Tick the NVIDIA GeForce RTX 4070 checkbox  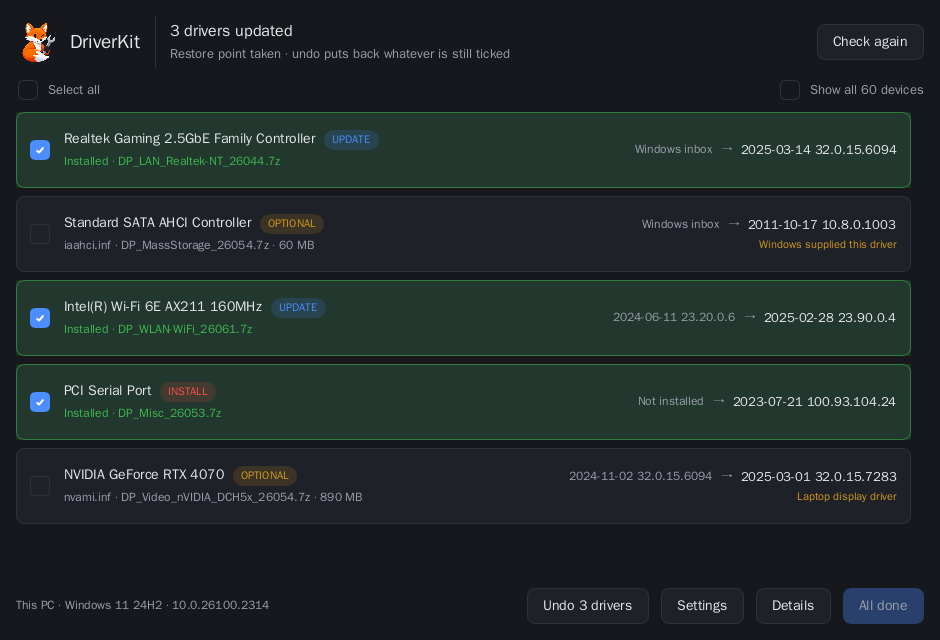click(40, 485)
